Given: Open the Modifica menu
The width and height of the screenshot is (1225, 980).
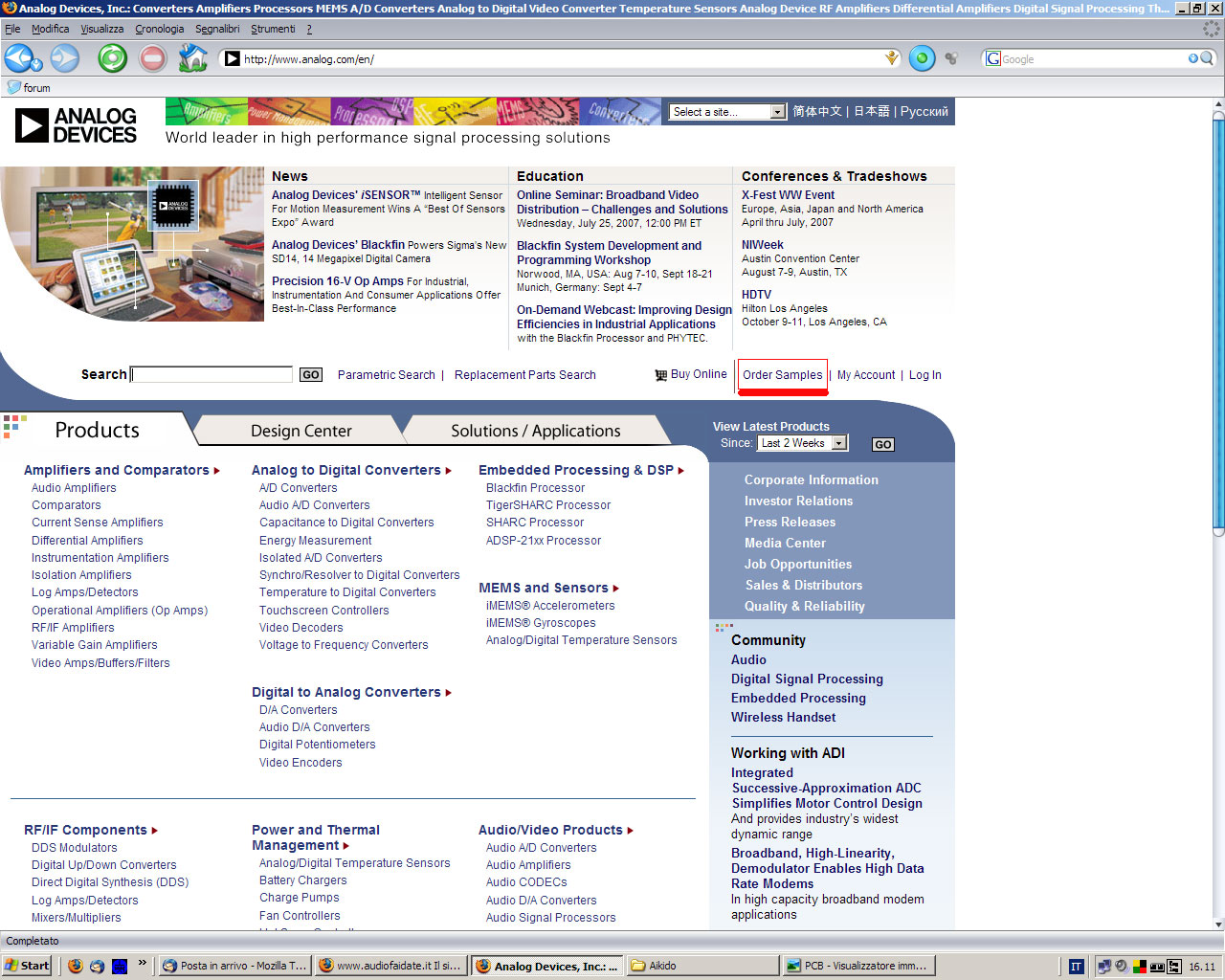Looking at the screenshot, I should tap(50, 29).
